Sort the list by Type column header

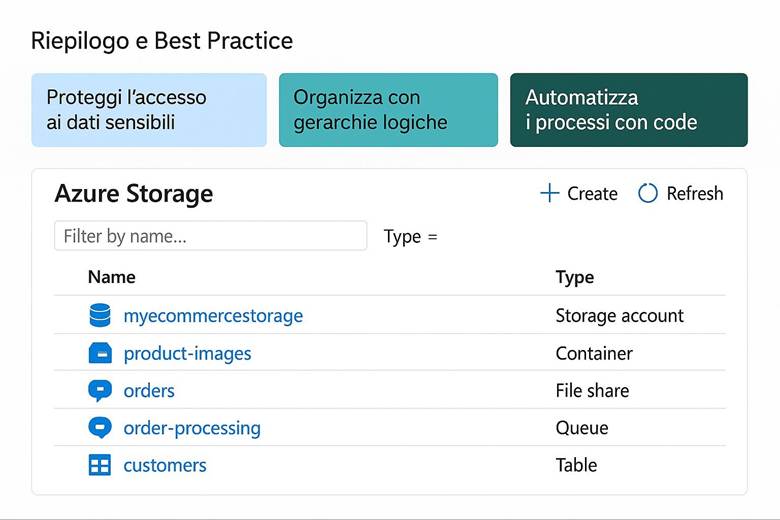click(x=575, y=277)
